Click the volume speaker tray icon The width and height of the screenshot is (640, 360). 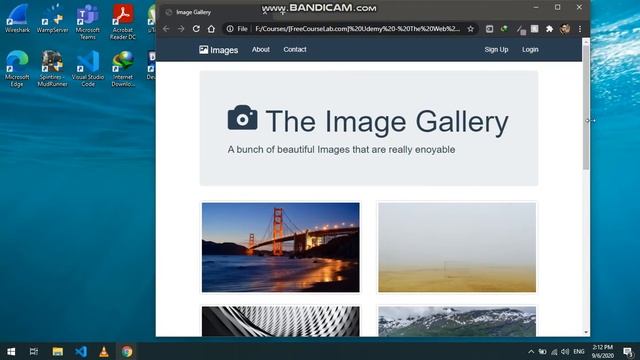pos(565,351)
